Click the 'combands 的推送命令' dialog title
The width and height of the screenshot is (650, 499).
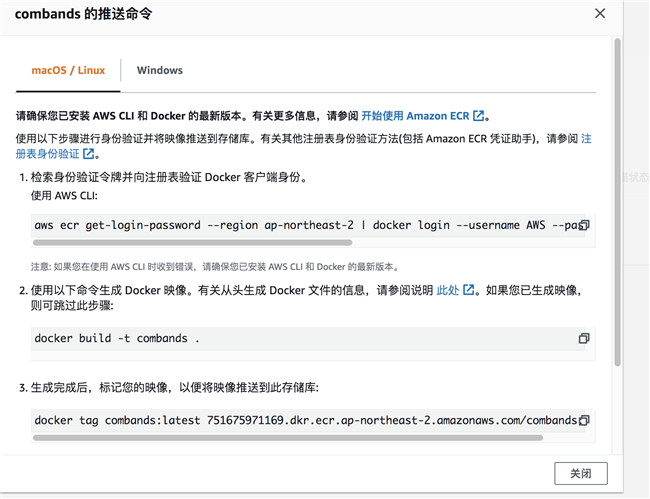(x=84, y=14)
